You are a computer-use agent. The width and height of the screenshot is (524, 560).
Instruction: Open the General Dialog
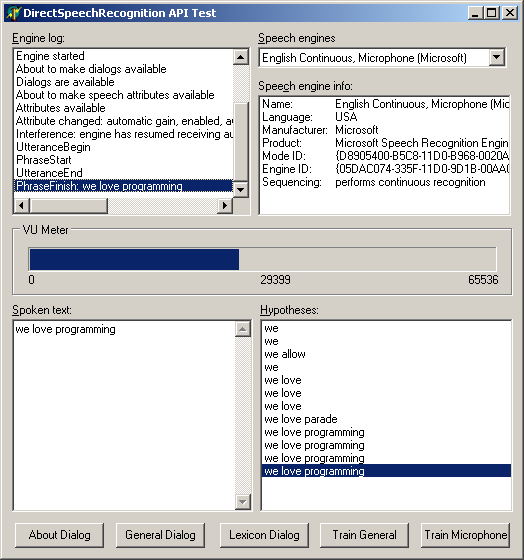pos(160,535)
